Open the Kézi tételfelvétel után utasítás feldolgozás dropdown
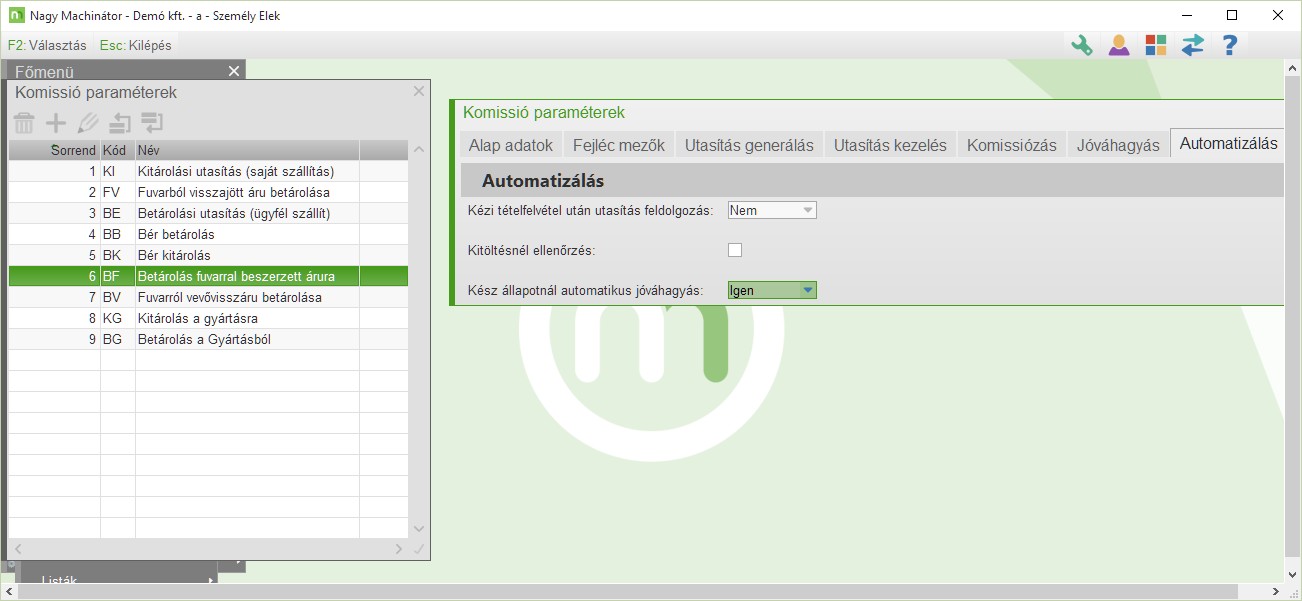Screen dimensions: 1302x601 click(x=772, y=210)
